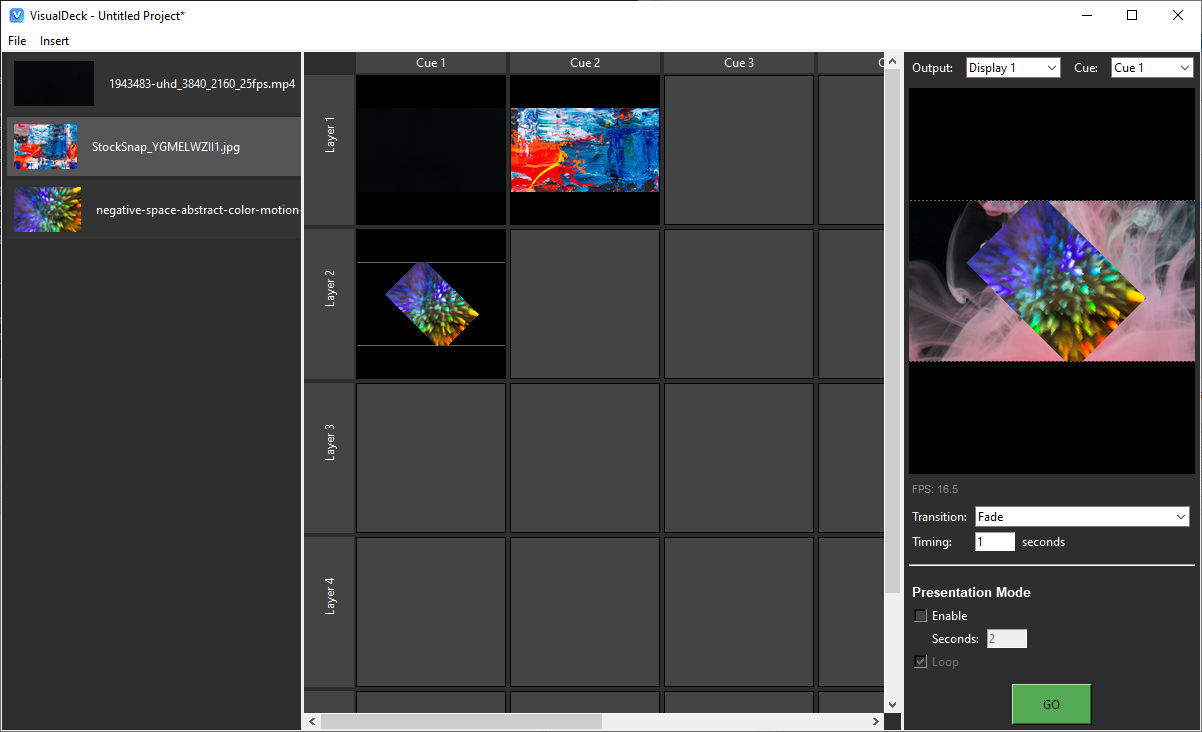Image resolution: width=1202 pixels, height=732 pixels.
Task: Click the Seconds field under Presentation Mode
Action: click(x=1006, y=638)
